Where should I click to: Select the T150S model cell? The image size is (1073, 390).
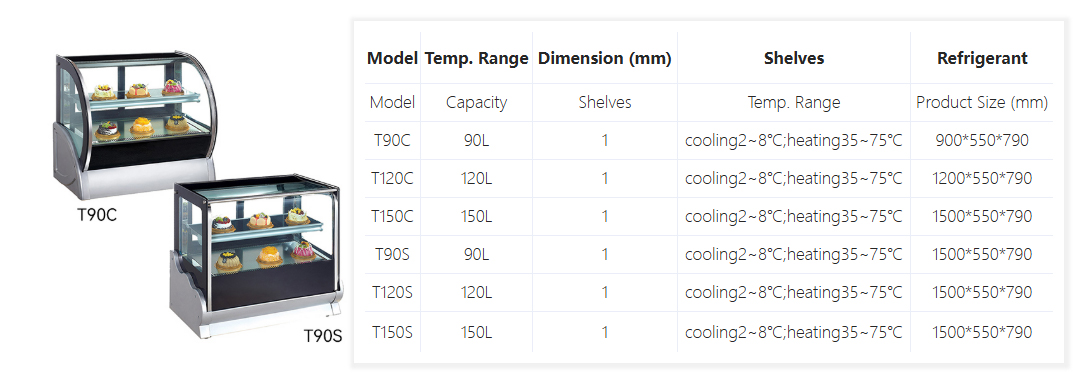pos(392,333)
